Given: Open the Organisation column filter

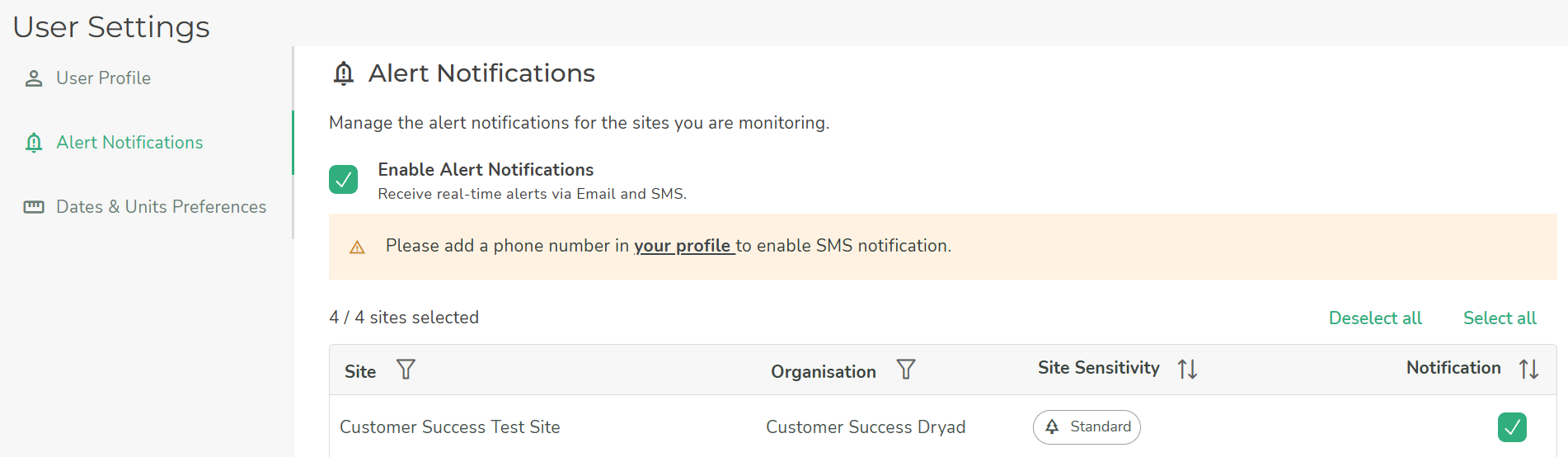Looking at the screenshot, I should (x=906, y=370).
